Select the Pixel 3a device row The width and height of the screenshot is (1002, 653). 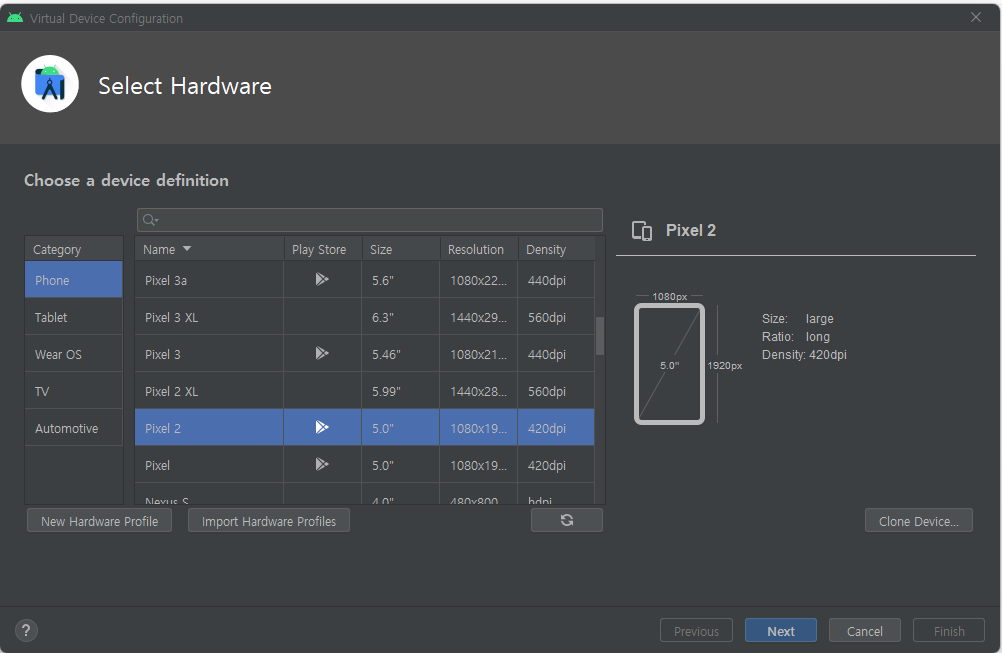point(364,280)
